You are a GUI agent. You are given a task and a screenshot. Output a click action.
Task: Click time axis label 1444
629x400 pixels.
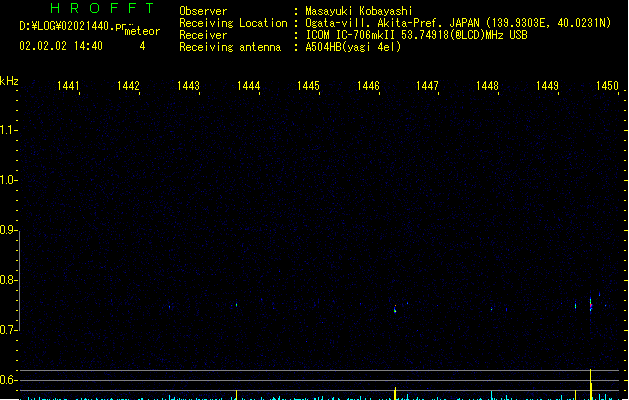click(x=248, y=86)
